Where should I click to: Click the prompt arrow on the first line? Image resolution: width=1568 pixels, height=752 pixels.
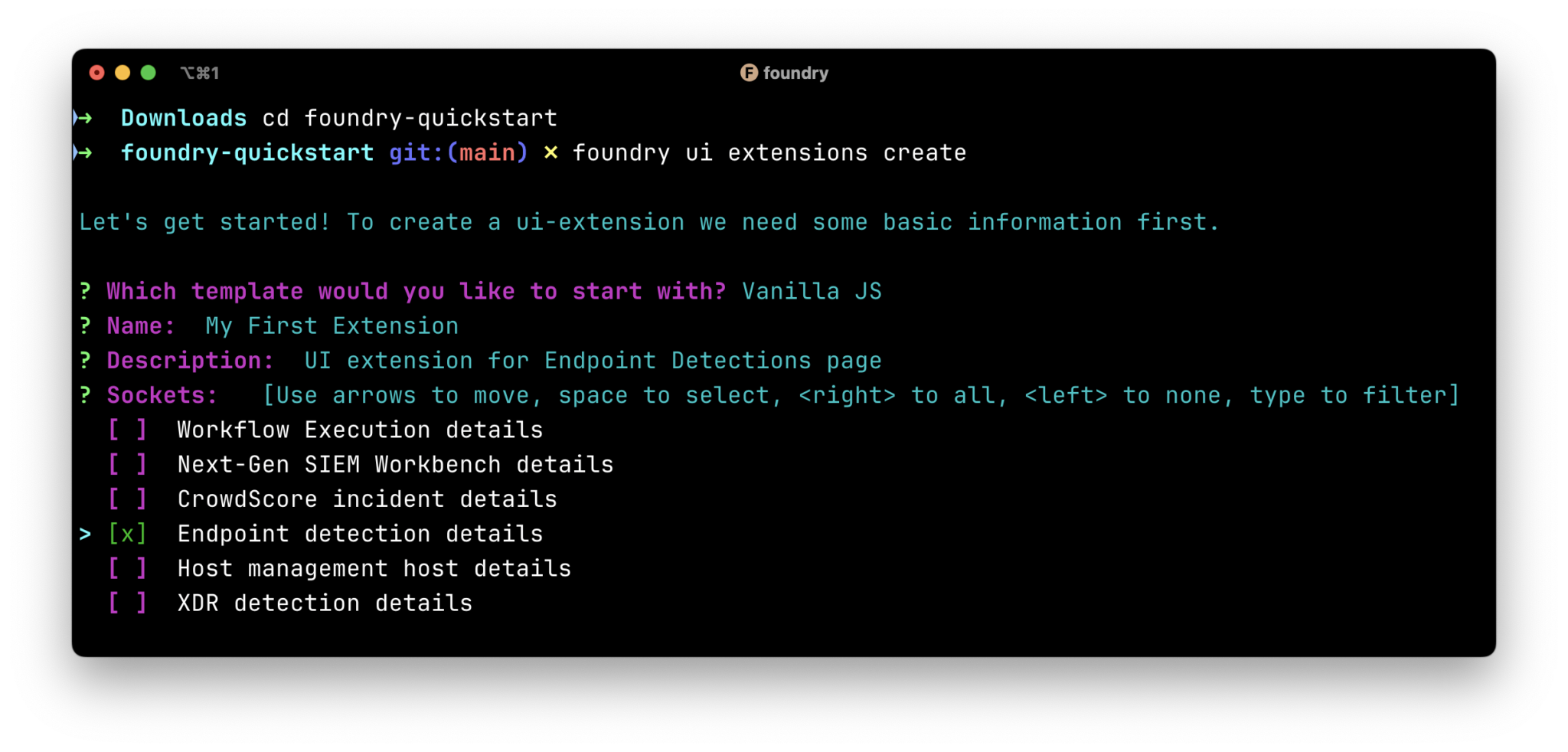tap(83, 117)
